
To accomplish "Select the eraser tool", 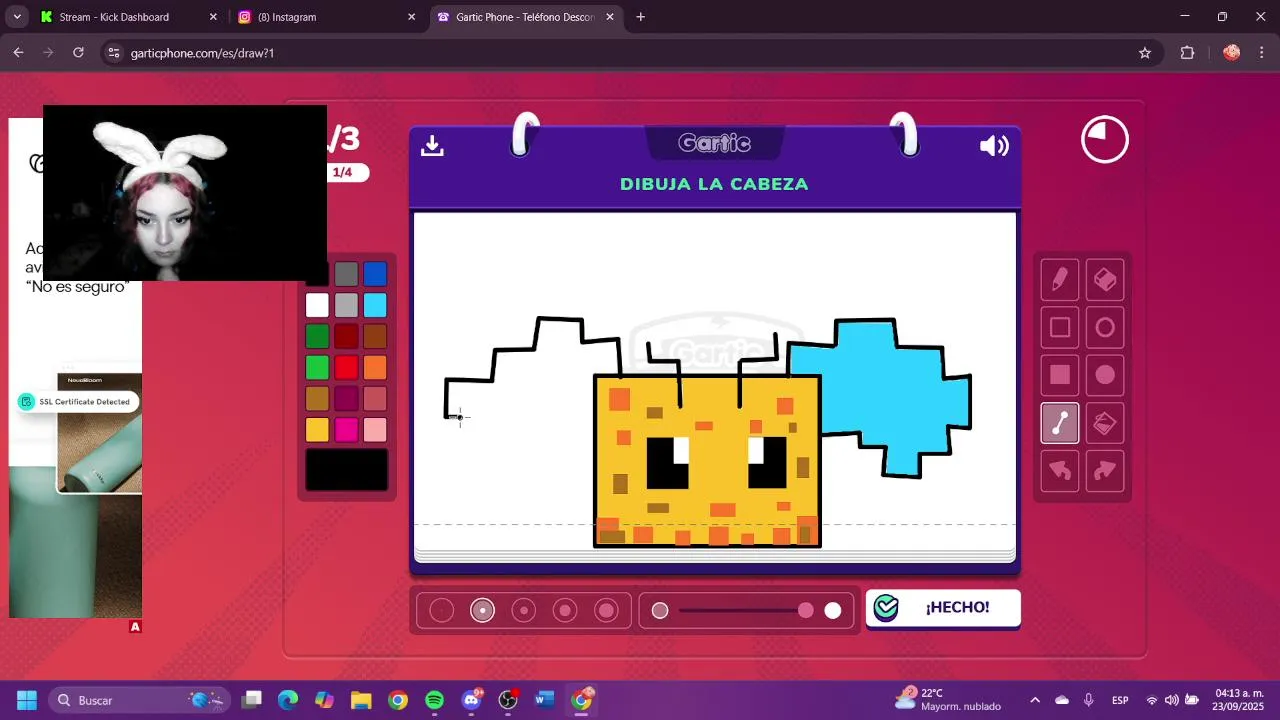I will (x=1105, y=280).
